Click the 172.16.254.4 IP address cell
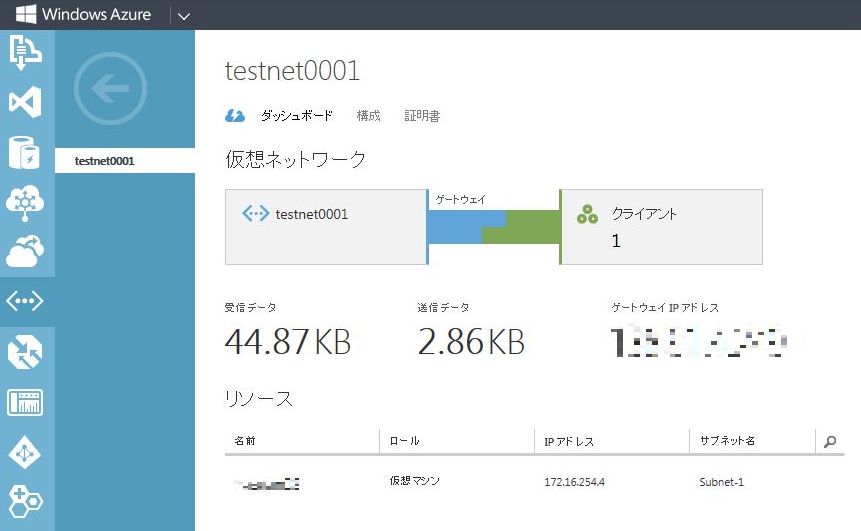The image size is (861, 531). (x=574, y=482)
